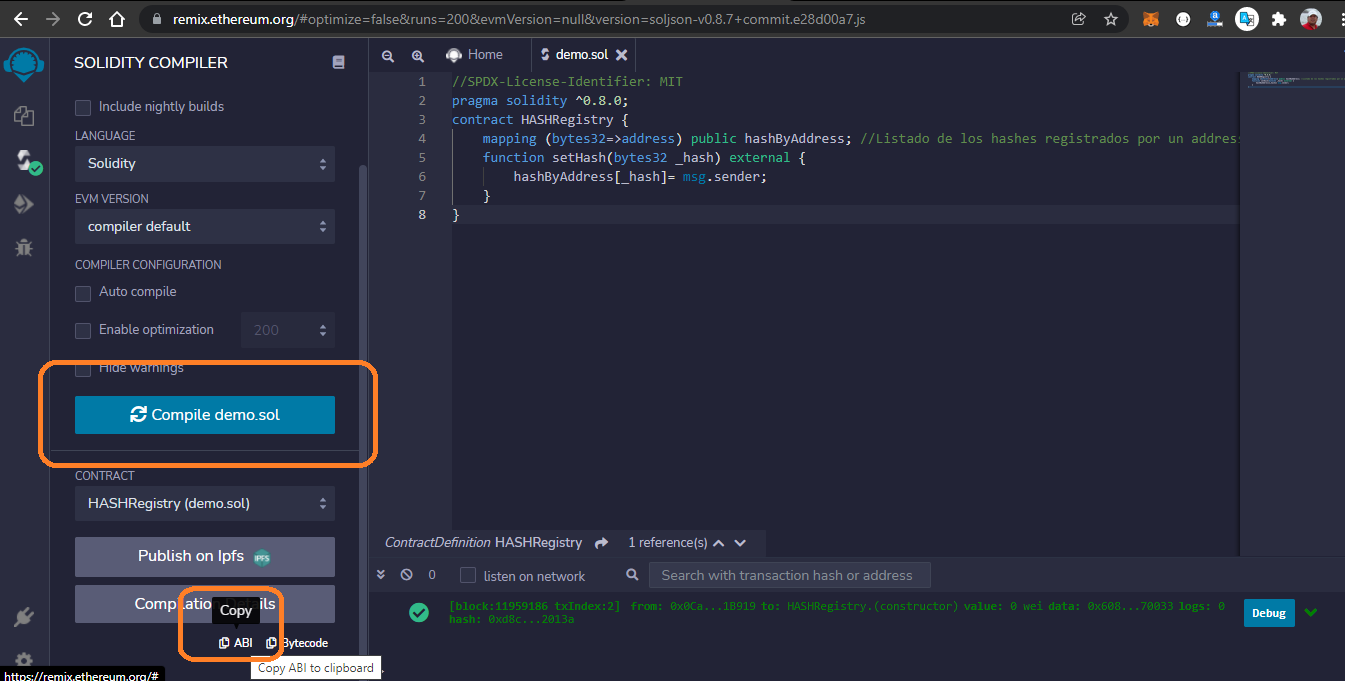Click the green transaction success checkmark

[419, 612]
